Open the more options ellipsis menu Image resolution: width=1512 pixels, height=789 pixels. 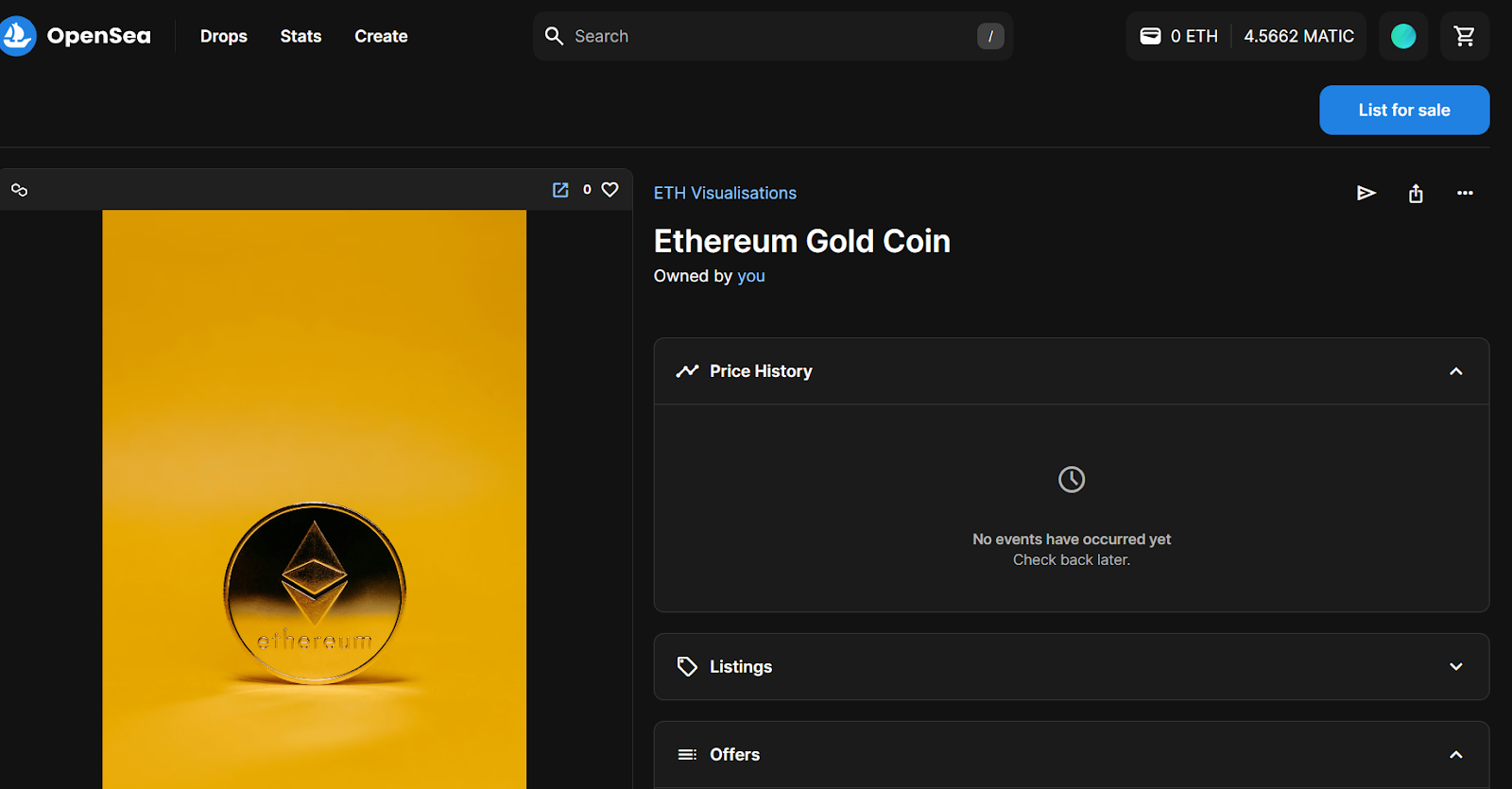[x=1465, y=193]
